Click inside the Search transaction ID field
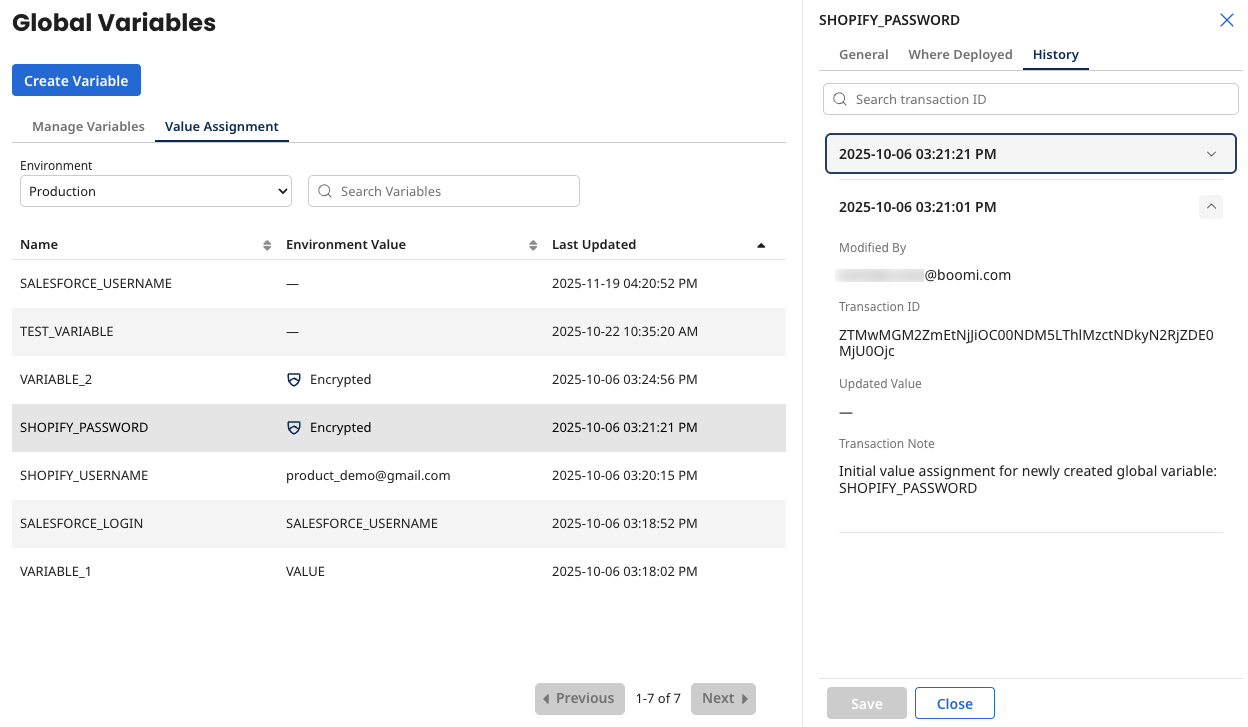 click(x=1030, y=99)
